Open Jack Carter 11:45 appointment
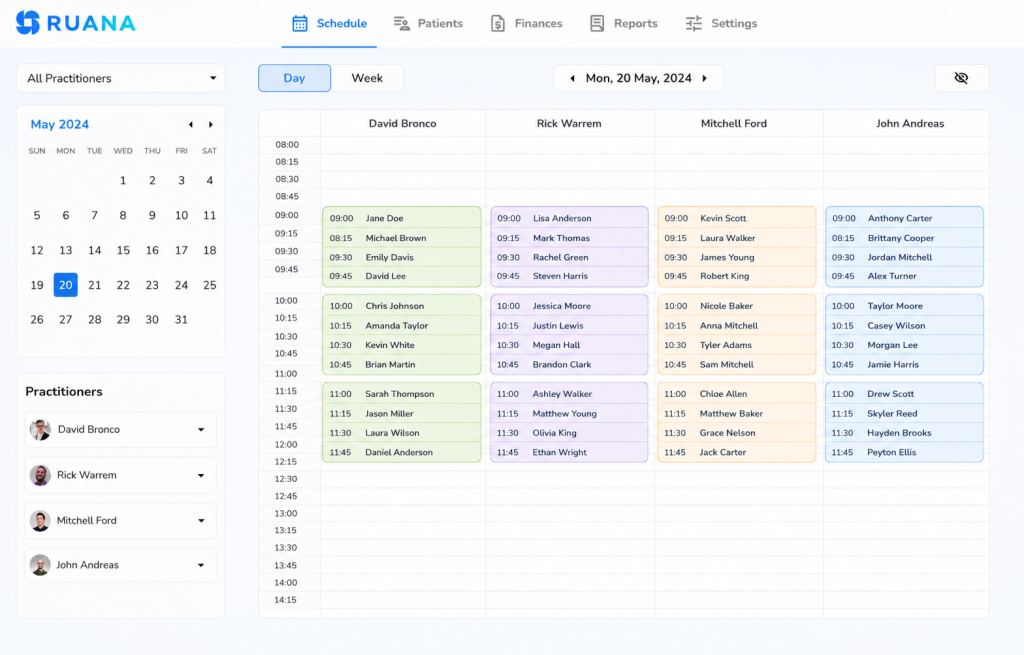 pyautogui.click(x=737, y=452)
